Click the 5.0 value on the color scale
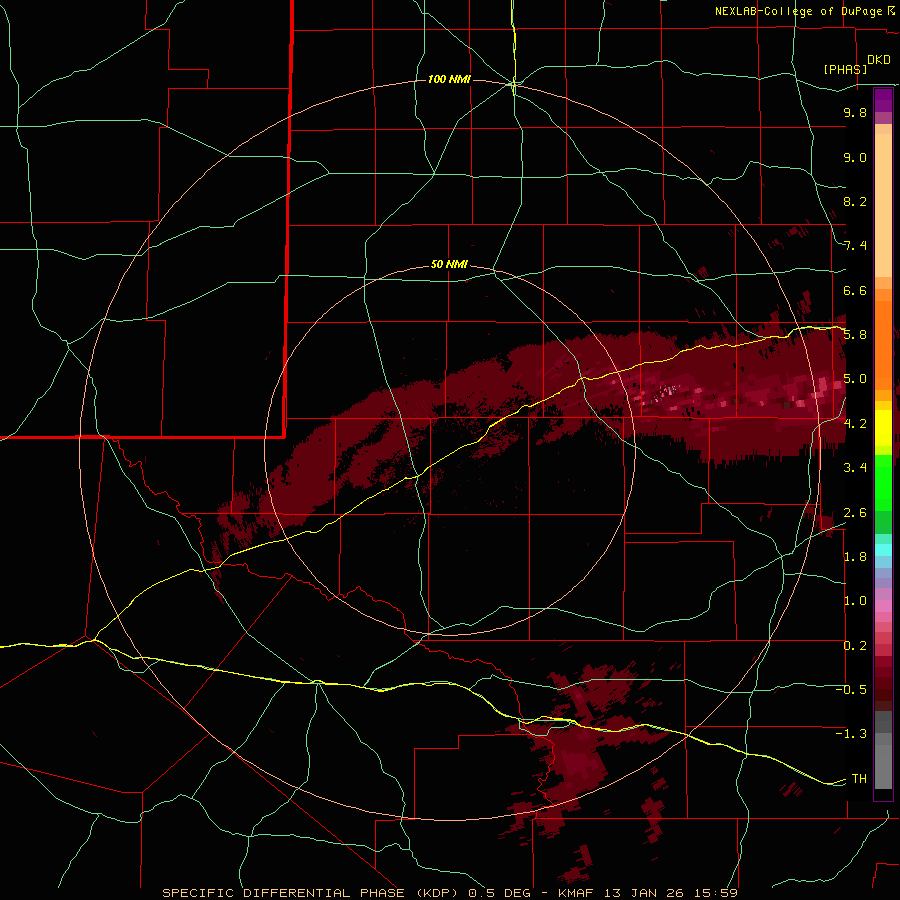900x900 pixels. click(855, 379)
